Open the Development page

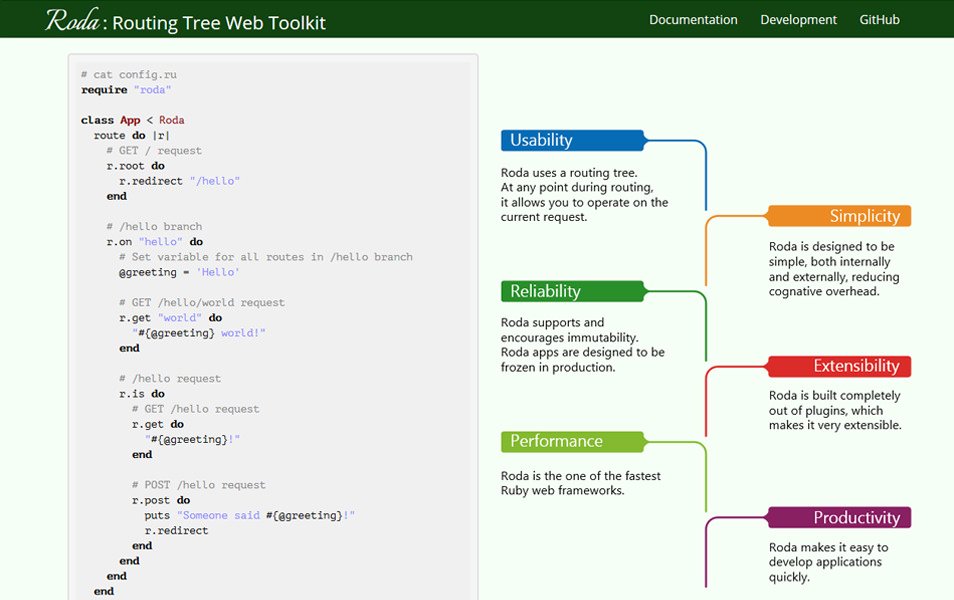798,19
